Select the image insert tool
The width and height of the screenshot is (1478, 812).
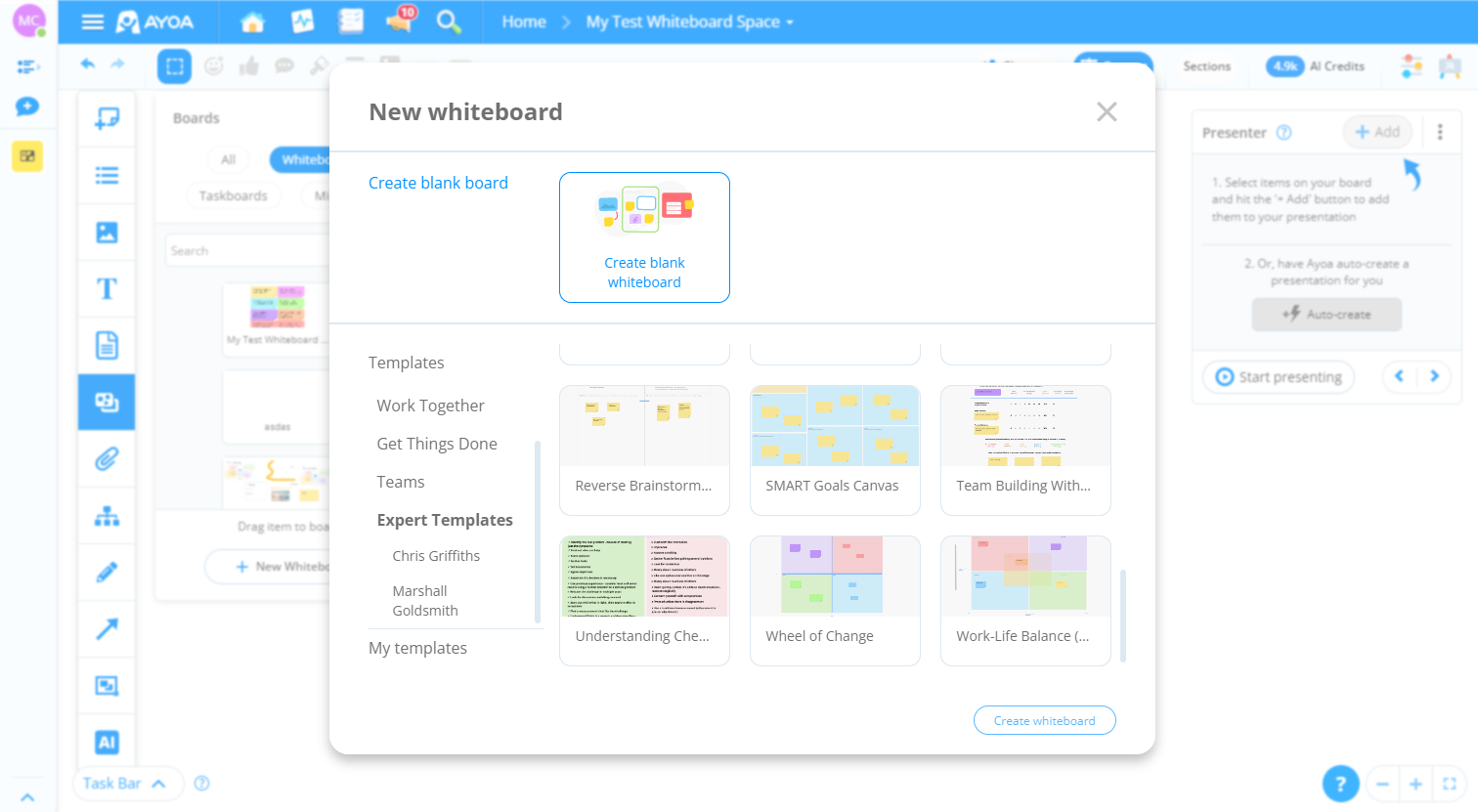107,233
